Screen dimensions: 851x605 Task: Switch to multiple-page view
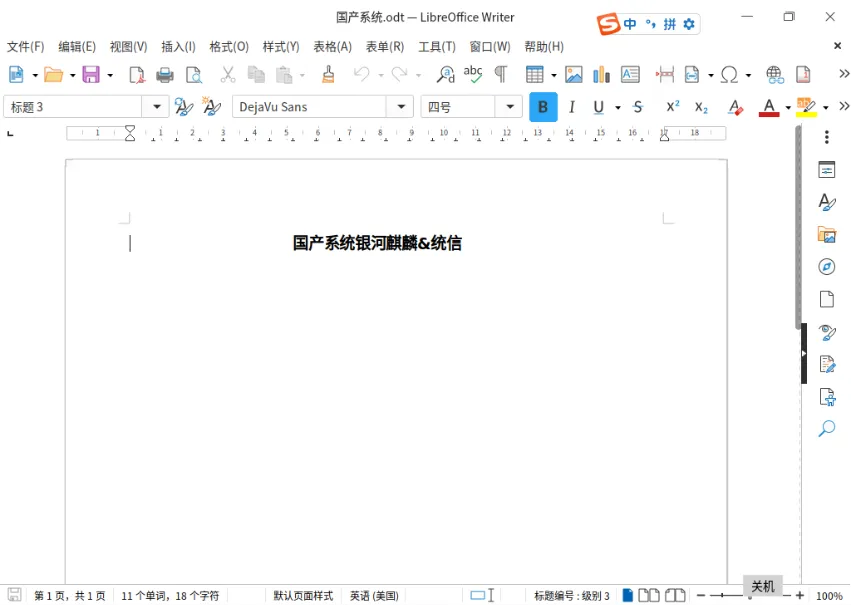(649, 595)
